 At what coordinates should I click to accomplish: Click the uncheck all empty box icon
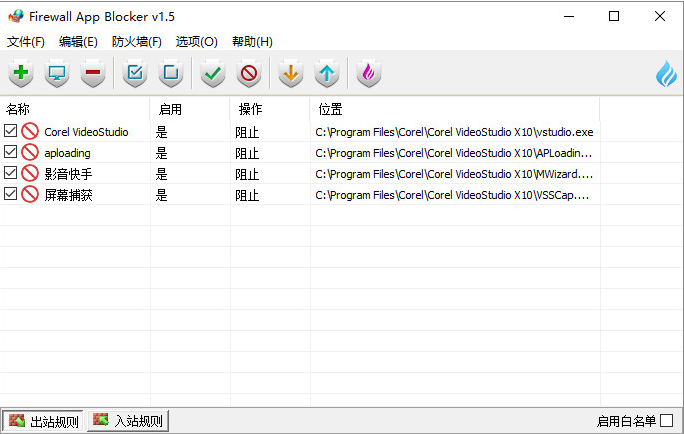[170, 73]
